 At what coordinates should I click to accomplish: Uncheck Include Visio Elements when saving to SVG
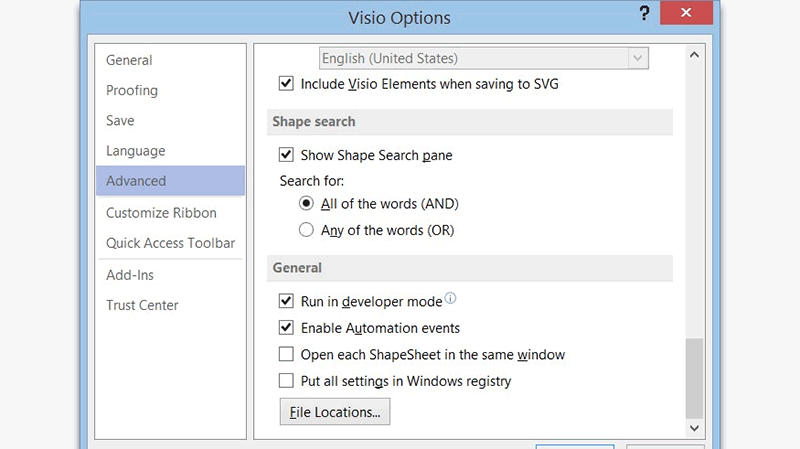pyautogui.click(x=286, y=83)
